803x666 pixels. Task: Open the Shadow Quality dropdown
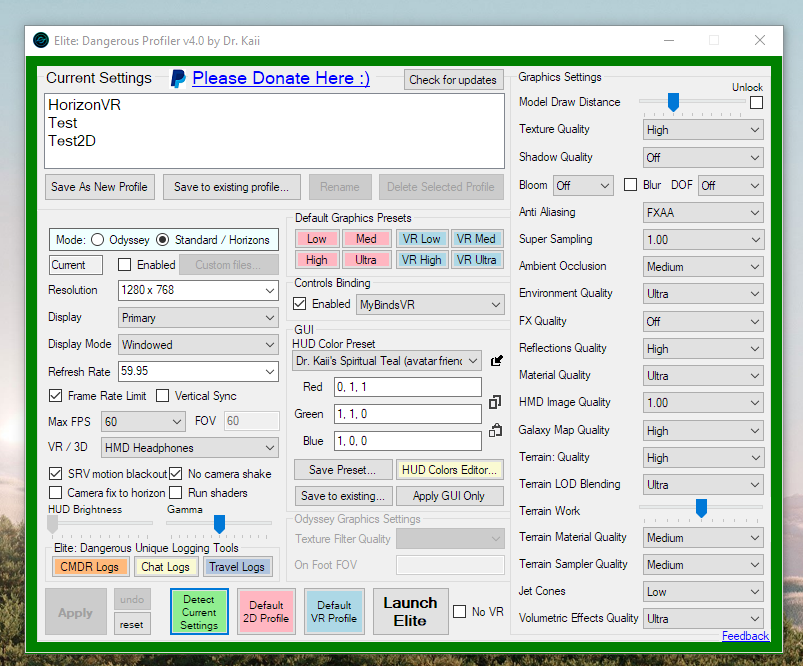click(x=703, y=158)
